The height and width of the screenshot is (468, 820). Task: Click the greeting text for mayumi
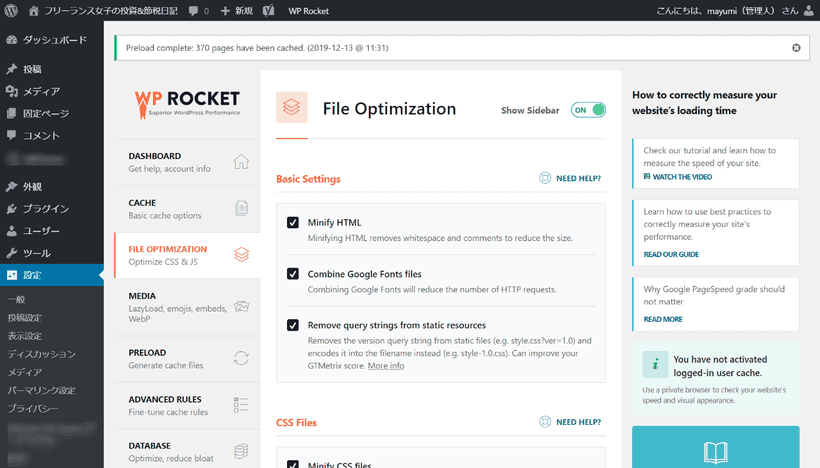[x=727, y=11]
